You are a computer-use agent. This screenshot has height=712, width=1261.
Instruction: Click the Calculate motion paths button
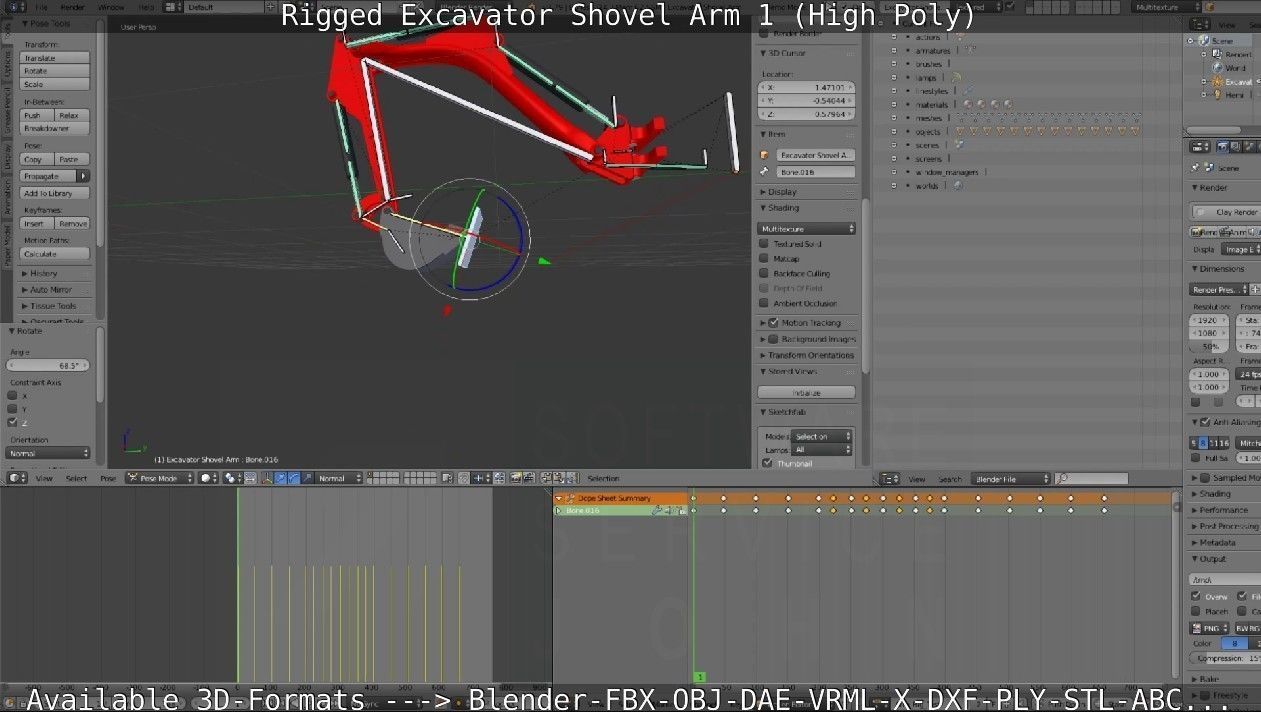click(x=55, y=254)
